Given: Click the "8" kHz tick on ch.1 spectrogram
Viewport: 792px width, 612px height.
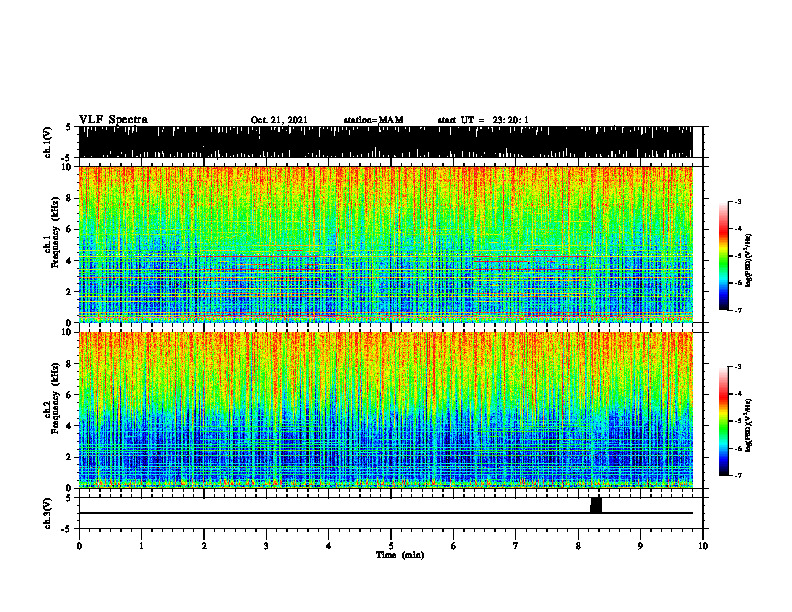Looking at the screenshot, I should point(70,198).
